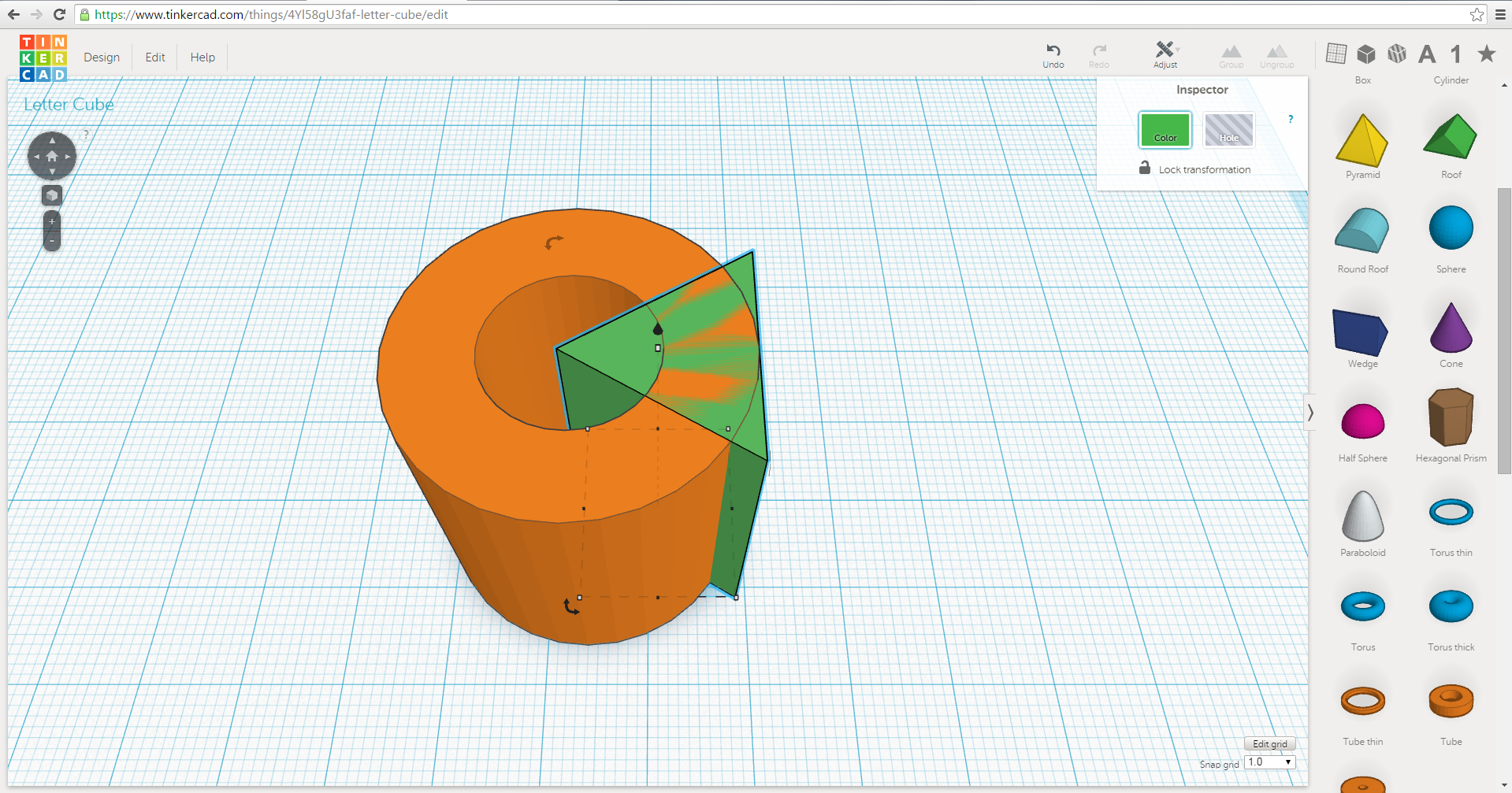Keep the shape as Color in the Inspector
1512x793 pixels.
point(1165,129)
